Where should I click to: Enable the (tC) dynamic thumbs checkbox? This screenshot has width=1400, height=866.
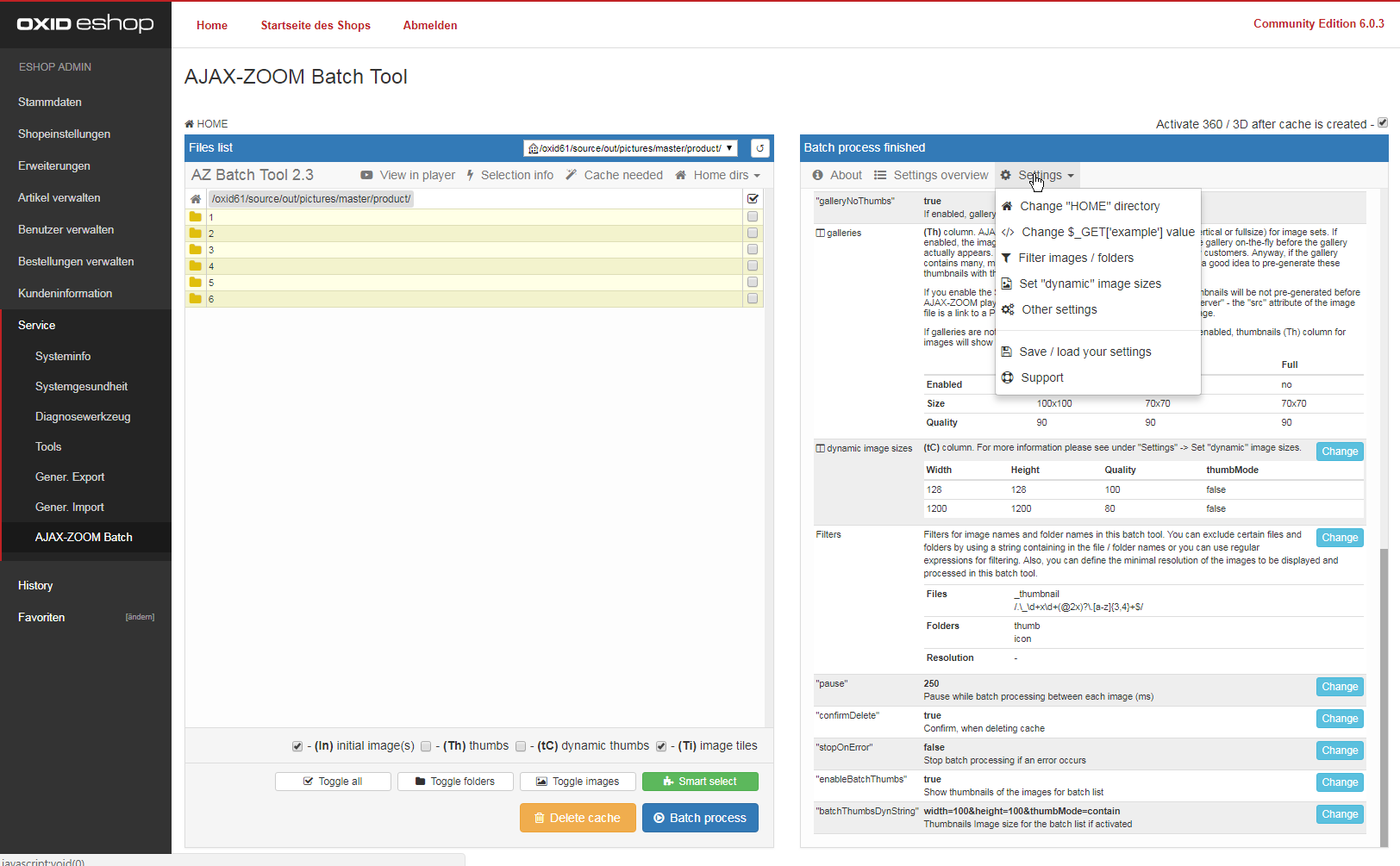(521, 746)
